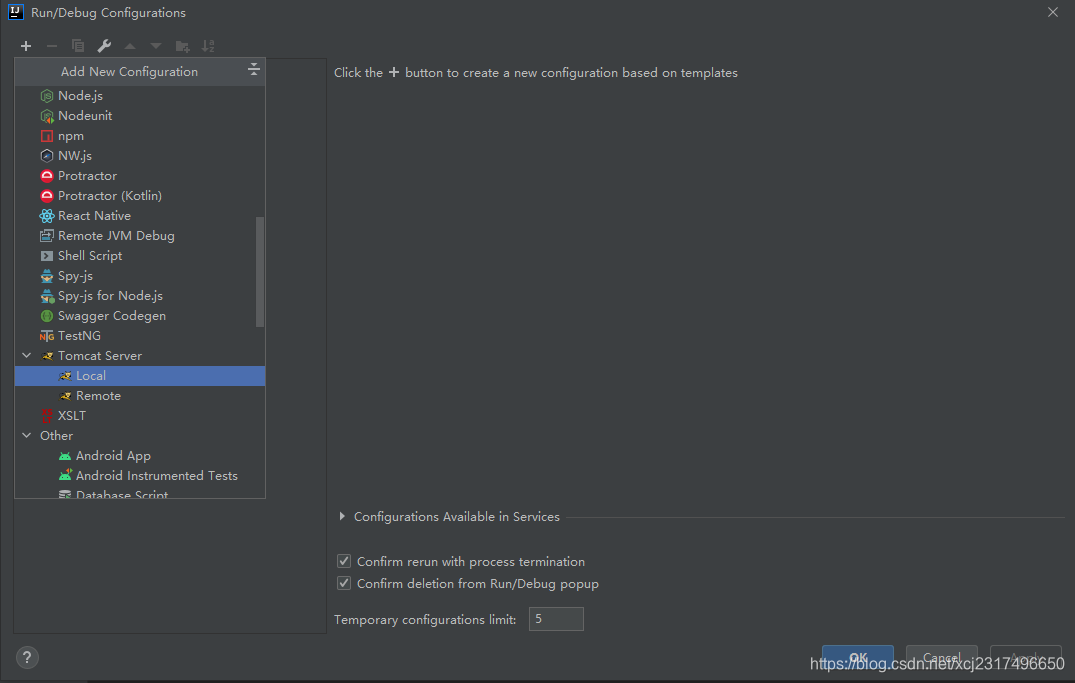Select the Shell Script icon
Viewport: 1075px width, 683px height.
click(47, 256)
